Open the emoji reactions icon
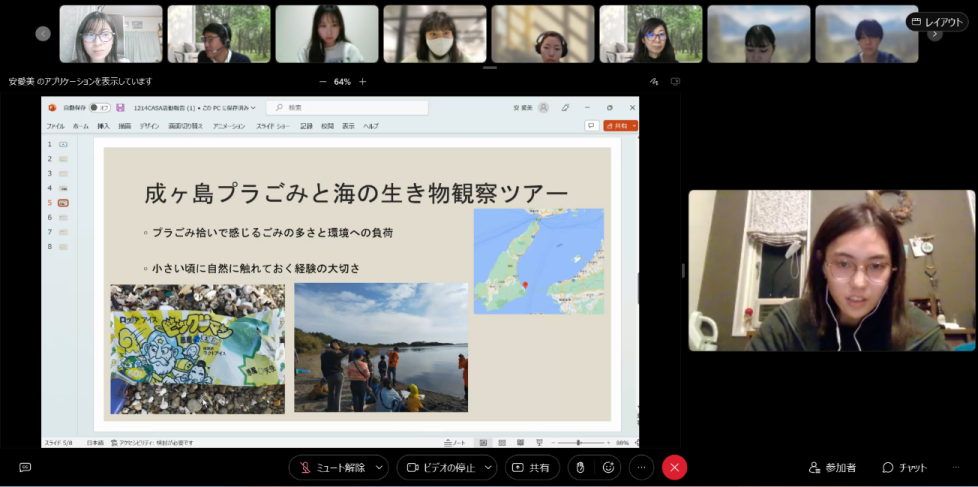Viewport: 978px width, 487px height. [x=608, y=468]
